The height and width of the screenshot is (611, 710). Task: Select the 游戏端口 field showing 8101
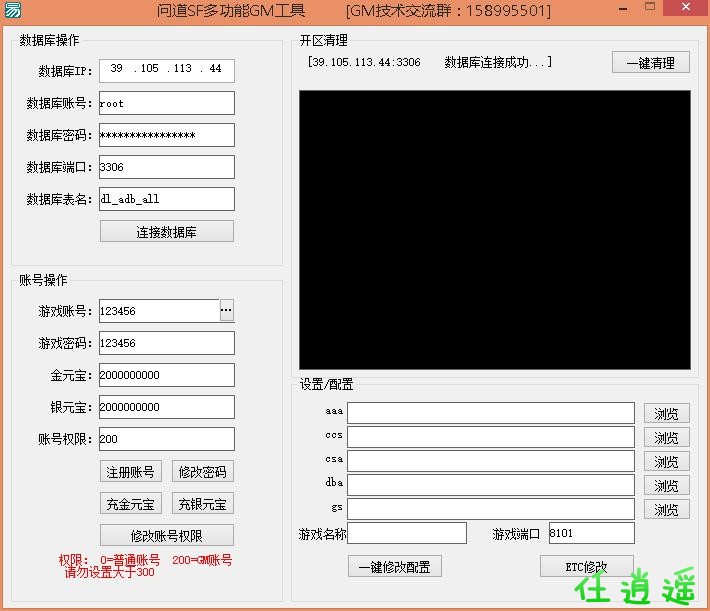[x=590, y=534]
